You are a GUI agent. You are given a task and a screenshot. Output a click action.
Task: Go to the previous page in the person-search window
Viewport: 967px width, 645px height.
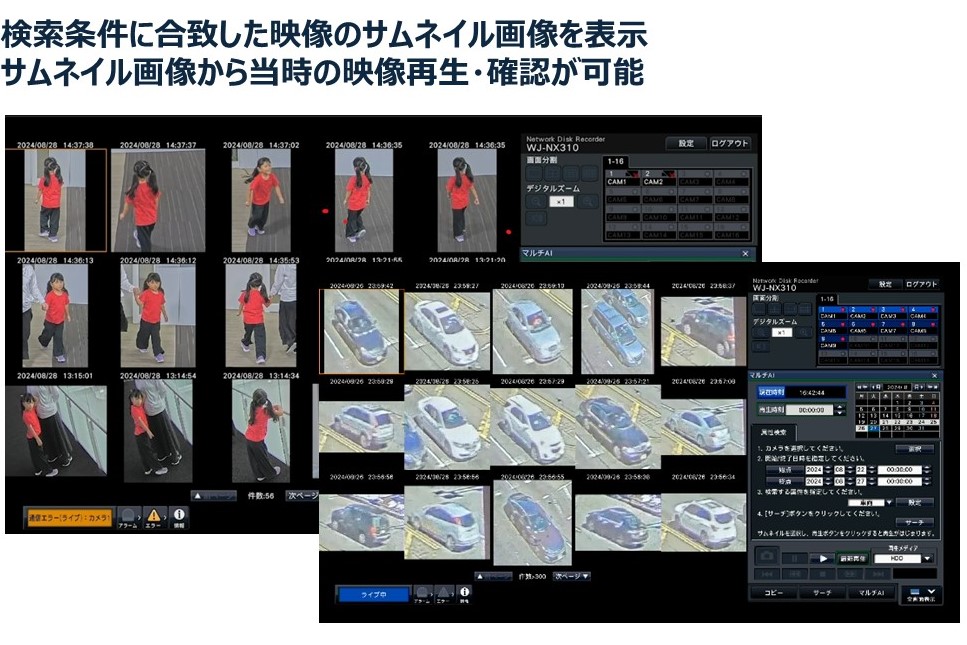click(214, 496)
